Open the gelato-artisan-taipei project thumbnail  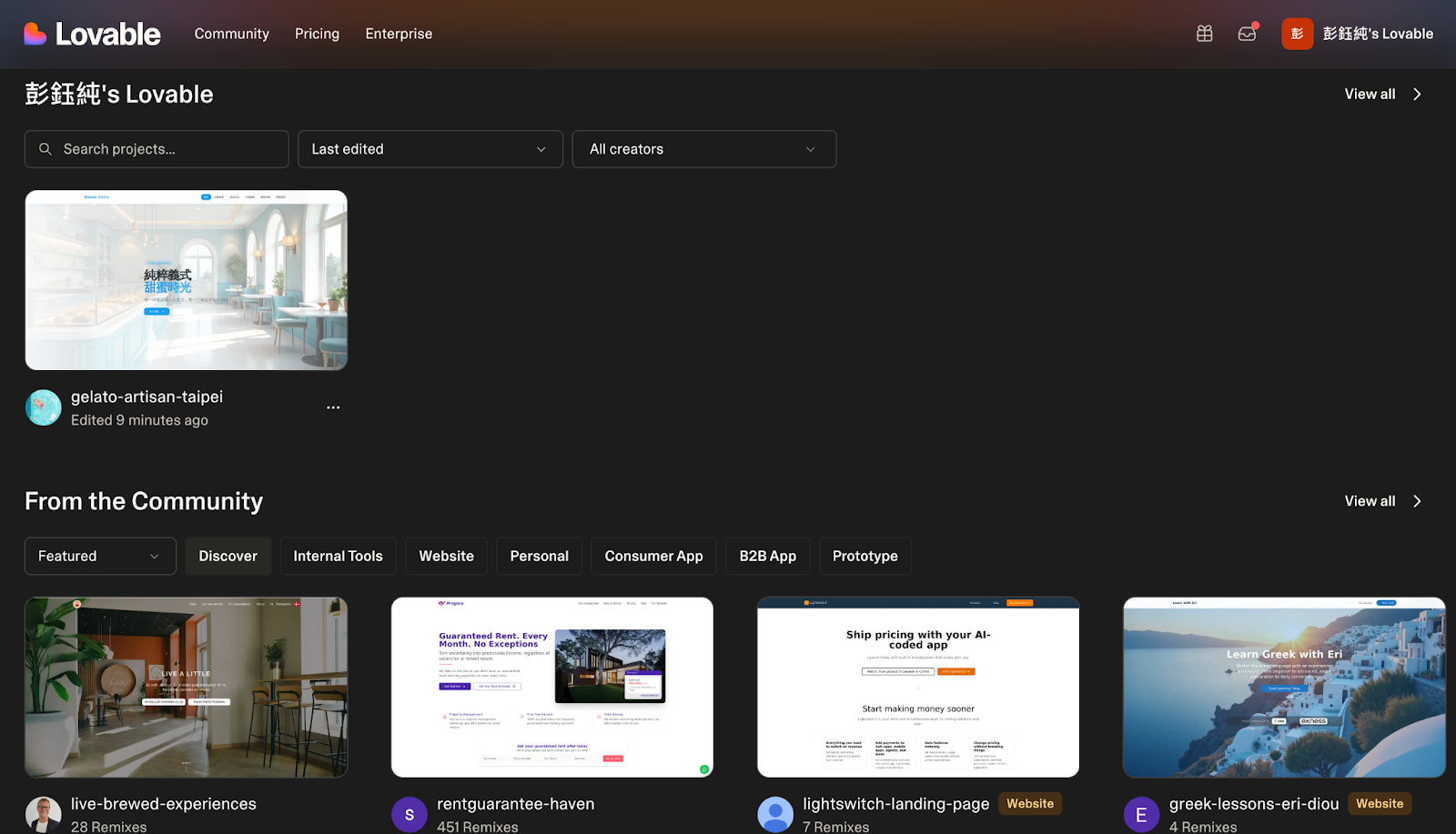pyautogui.click(x=187, y=280)
